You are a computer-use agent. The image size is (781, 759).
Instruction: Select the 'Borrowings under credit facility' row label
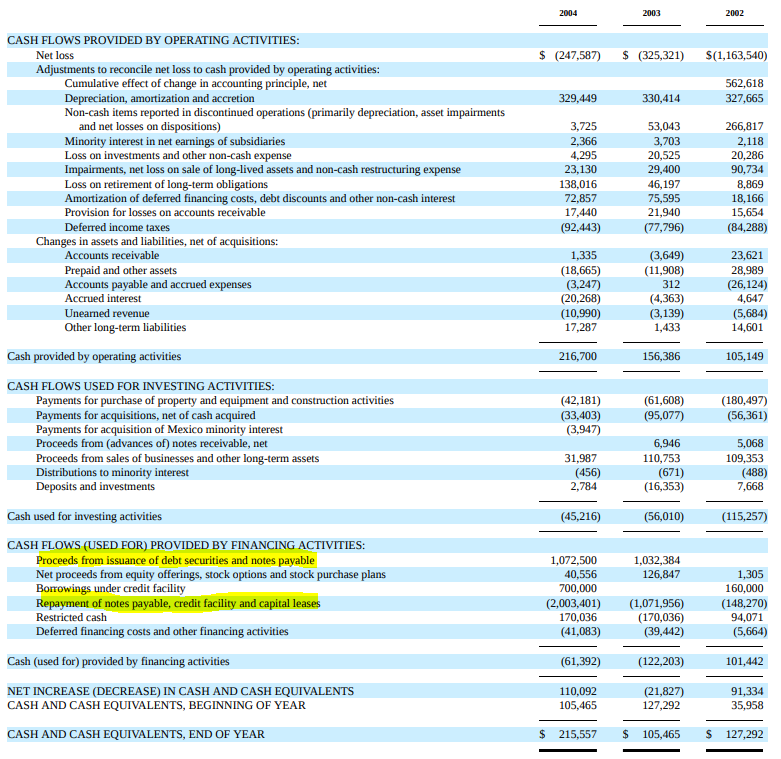pyautogui.click(x=110, y=589)
